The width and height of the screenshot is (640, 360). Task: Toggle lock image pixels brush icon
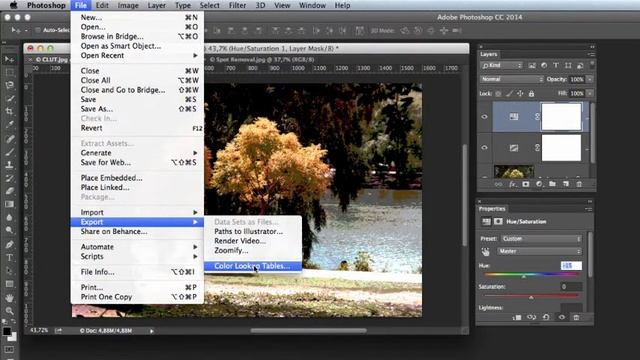509,93
